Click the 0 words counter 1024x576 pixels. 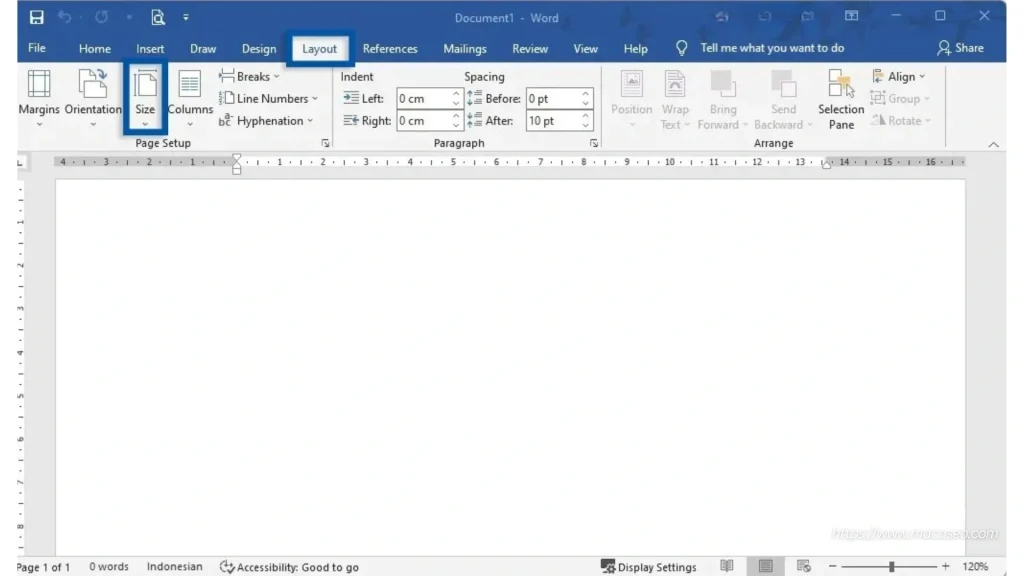point(109,567)
